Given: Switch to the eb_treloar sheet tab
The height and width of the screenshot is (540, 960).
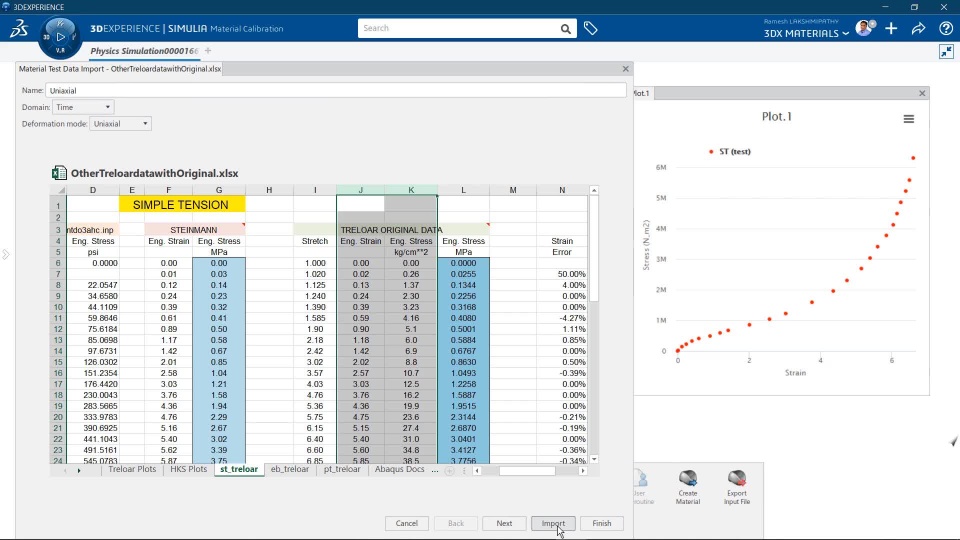Looking at the screenshot, I should [290, 469].
